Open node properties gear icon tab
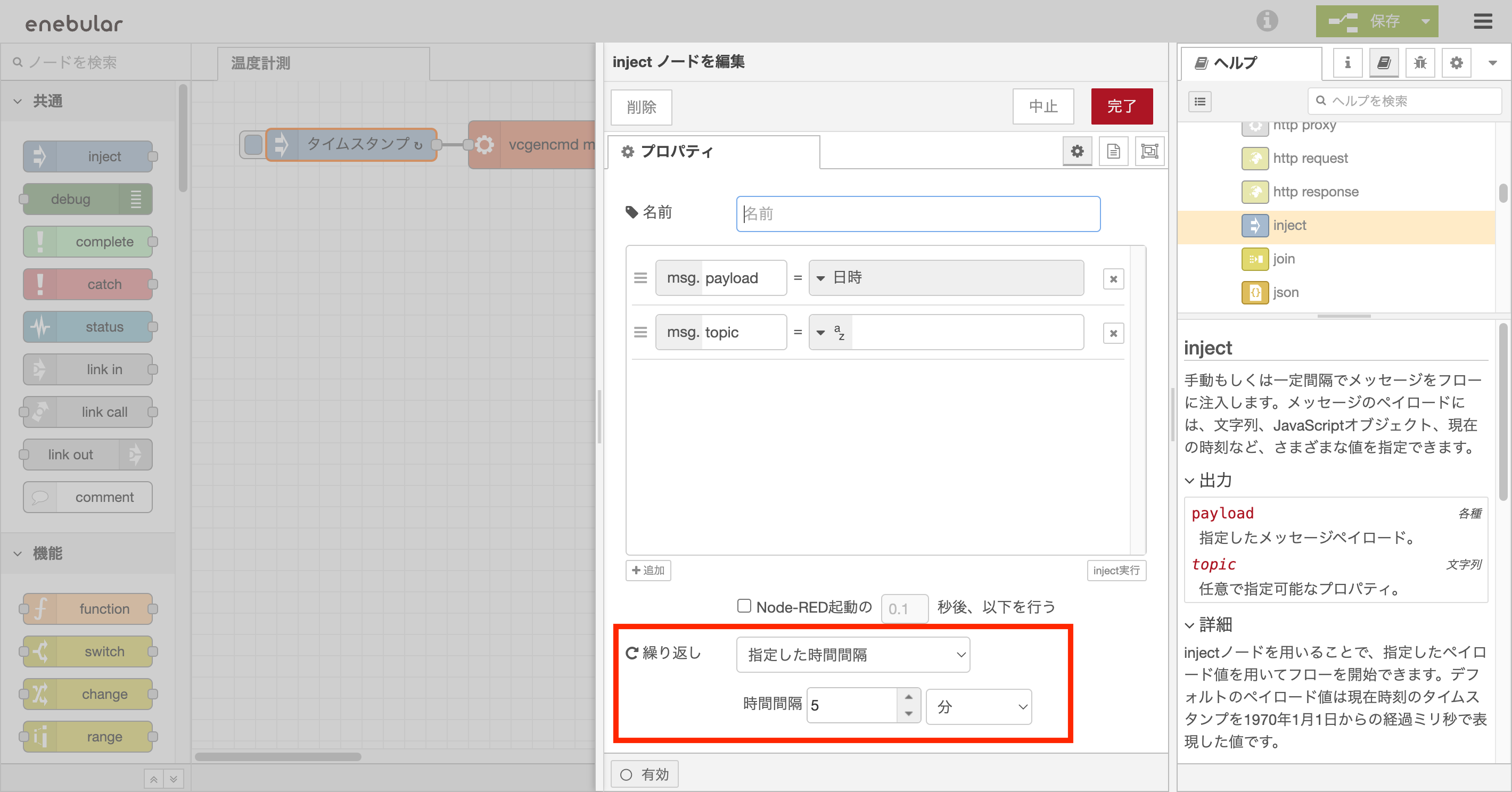Screen dimensions: 1512x792 (x=1077, y=151)
